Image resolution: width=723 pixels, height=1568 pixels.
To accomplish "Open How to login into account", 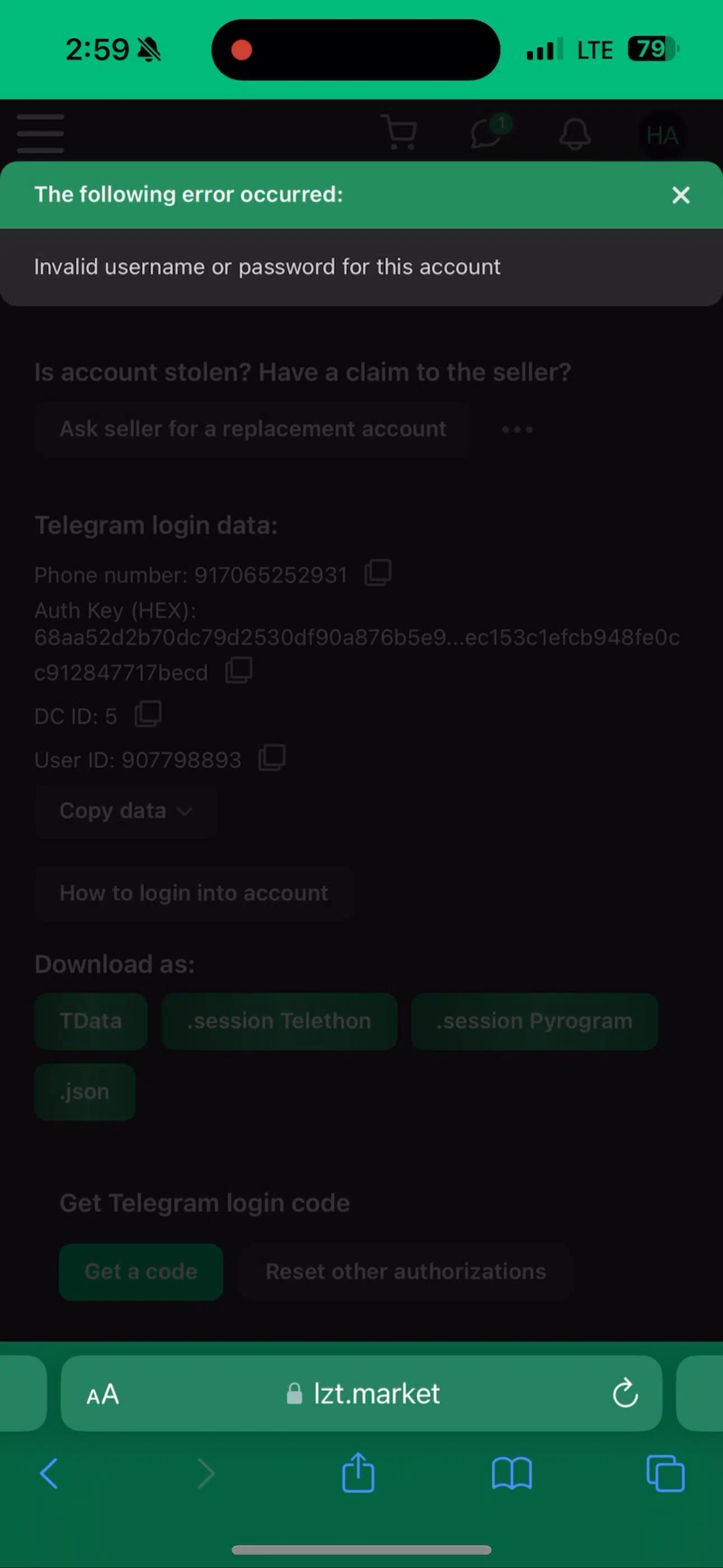I will [194, 893].
